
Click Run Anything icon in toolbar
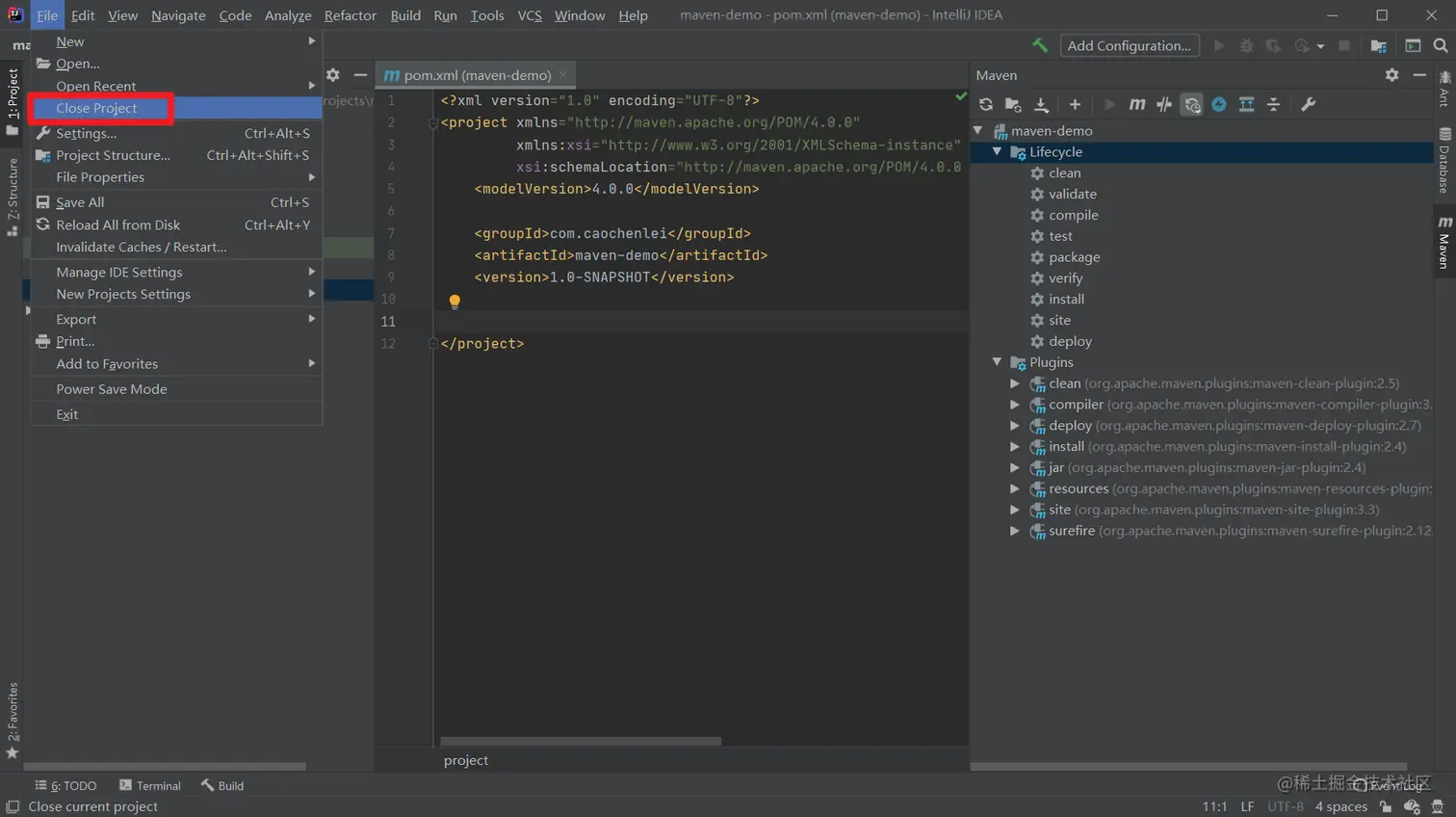point(1413,45)
